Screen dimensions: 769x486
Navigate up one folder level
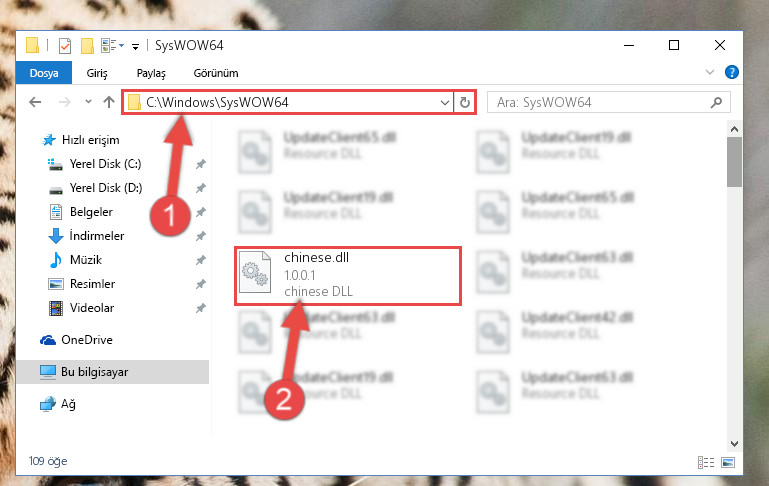[x=109, y=102]
